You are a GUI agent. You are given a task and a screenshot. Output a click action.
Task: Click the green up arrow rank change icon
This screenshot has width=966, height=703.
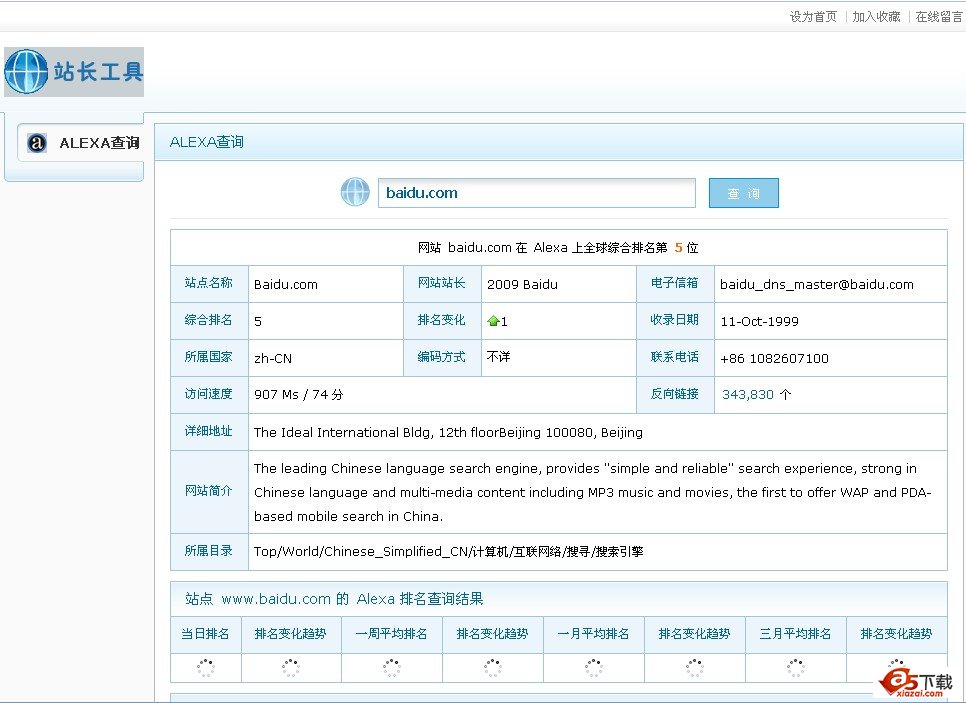click(493, 322)
